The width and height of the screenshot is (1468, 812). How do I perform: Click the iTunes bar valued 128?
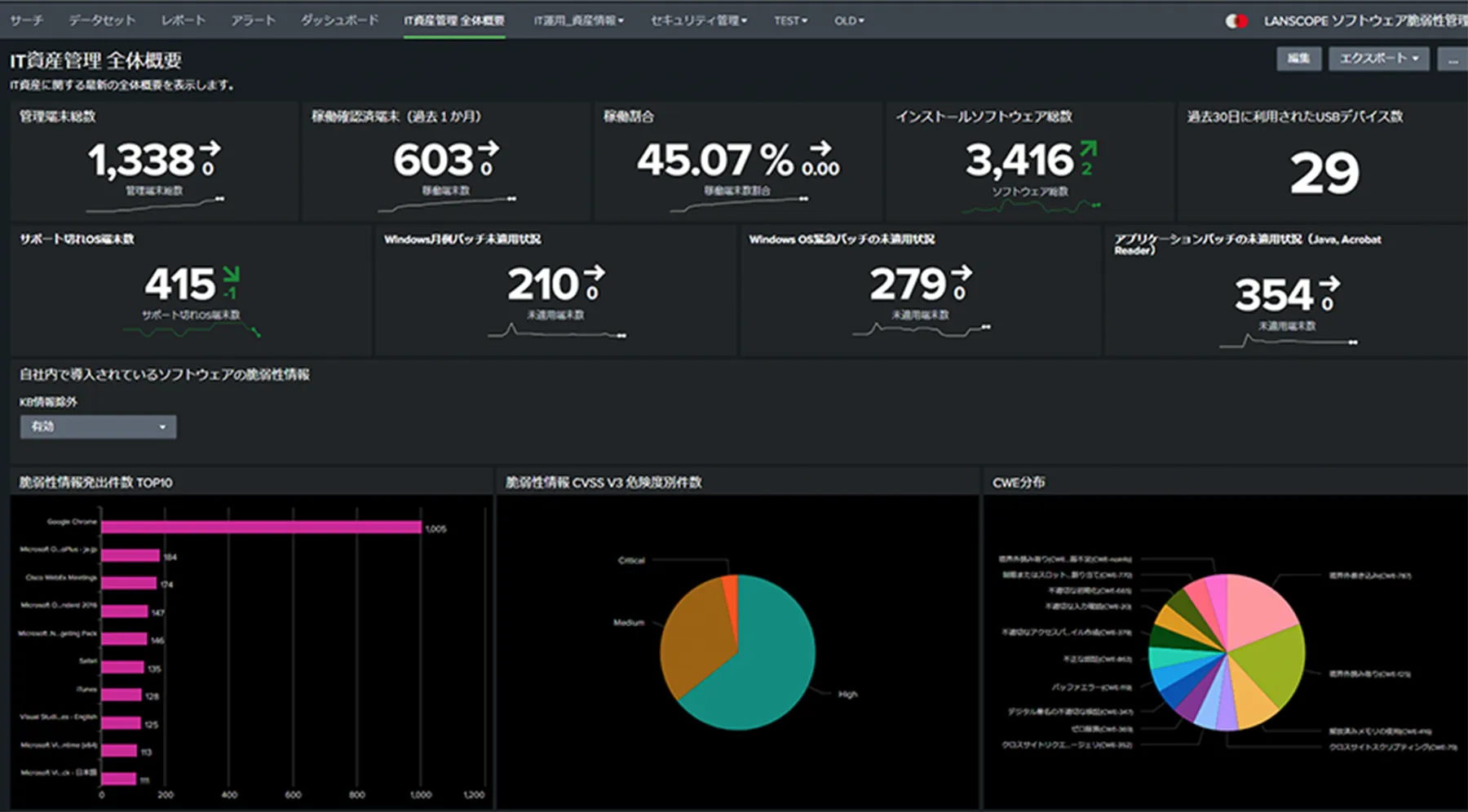coord(122,695)
